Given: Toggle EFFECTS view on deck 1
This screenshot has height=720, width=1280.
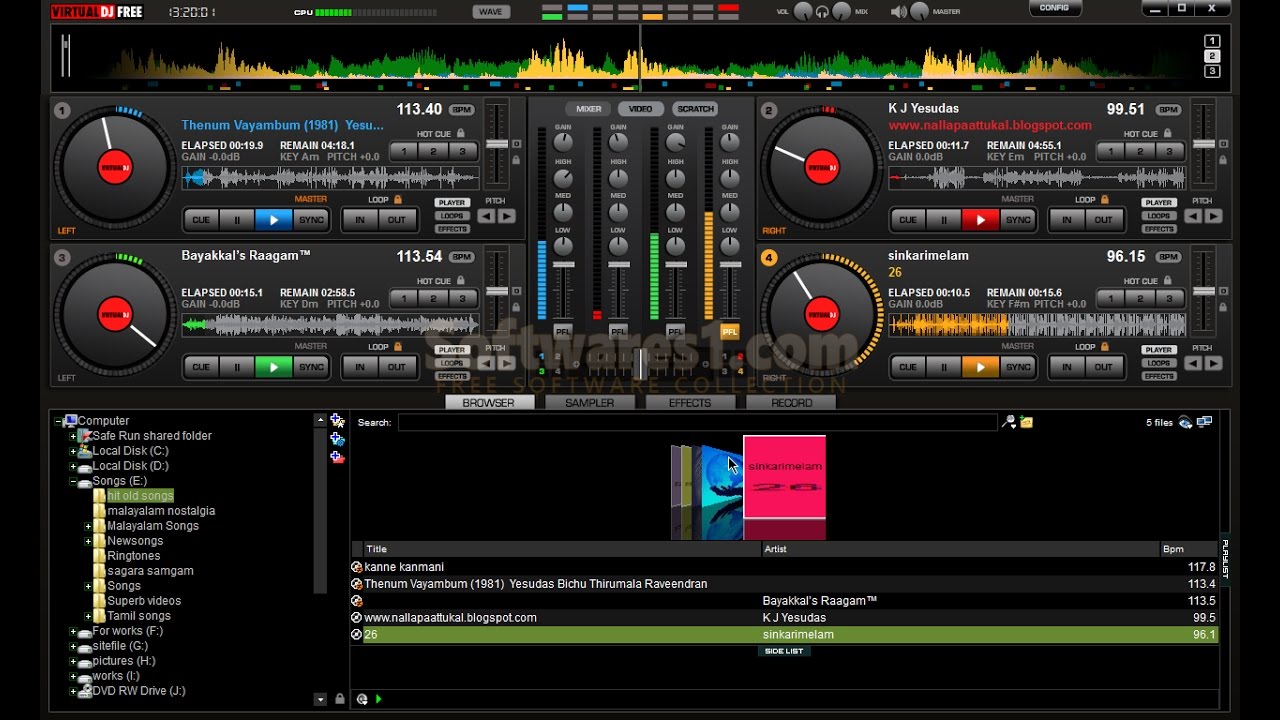Looking at the screenshot, I should 452,229.
